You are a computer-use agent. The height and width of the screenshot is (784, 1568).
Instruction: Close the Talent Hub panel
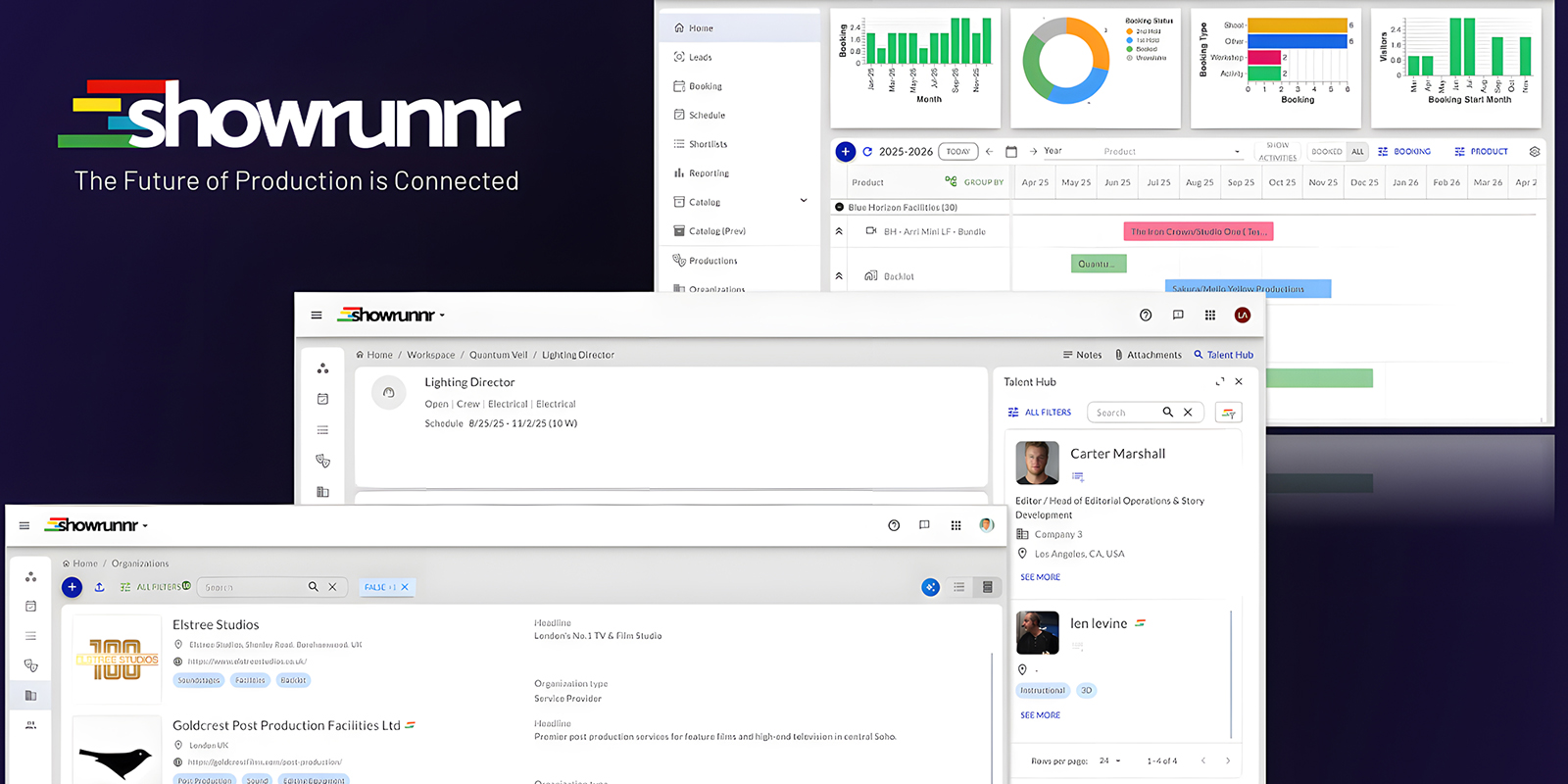coord(1239,382)
